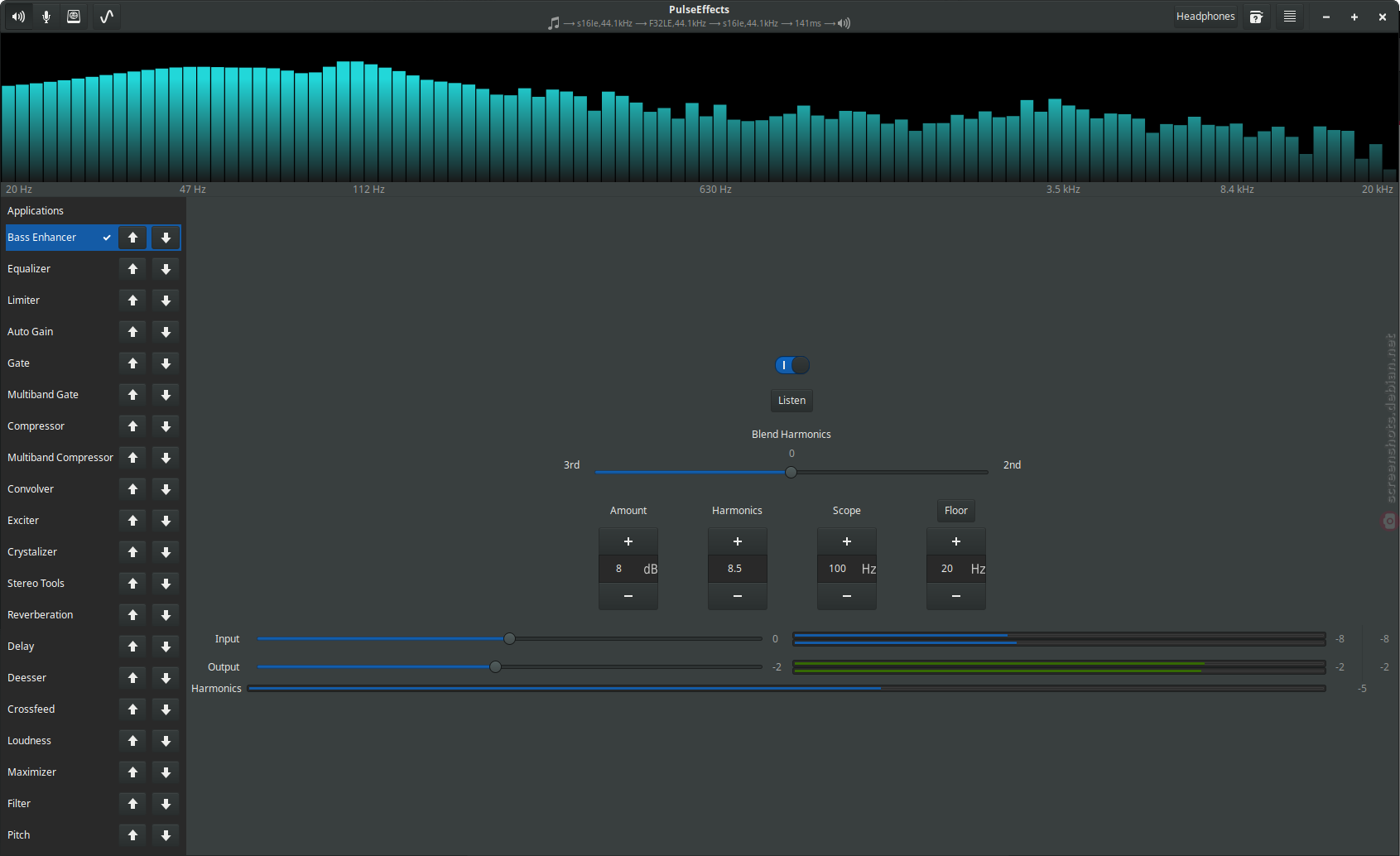Decrease the Amount value with minus

point(628,596)
